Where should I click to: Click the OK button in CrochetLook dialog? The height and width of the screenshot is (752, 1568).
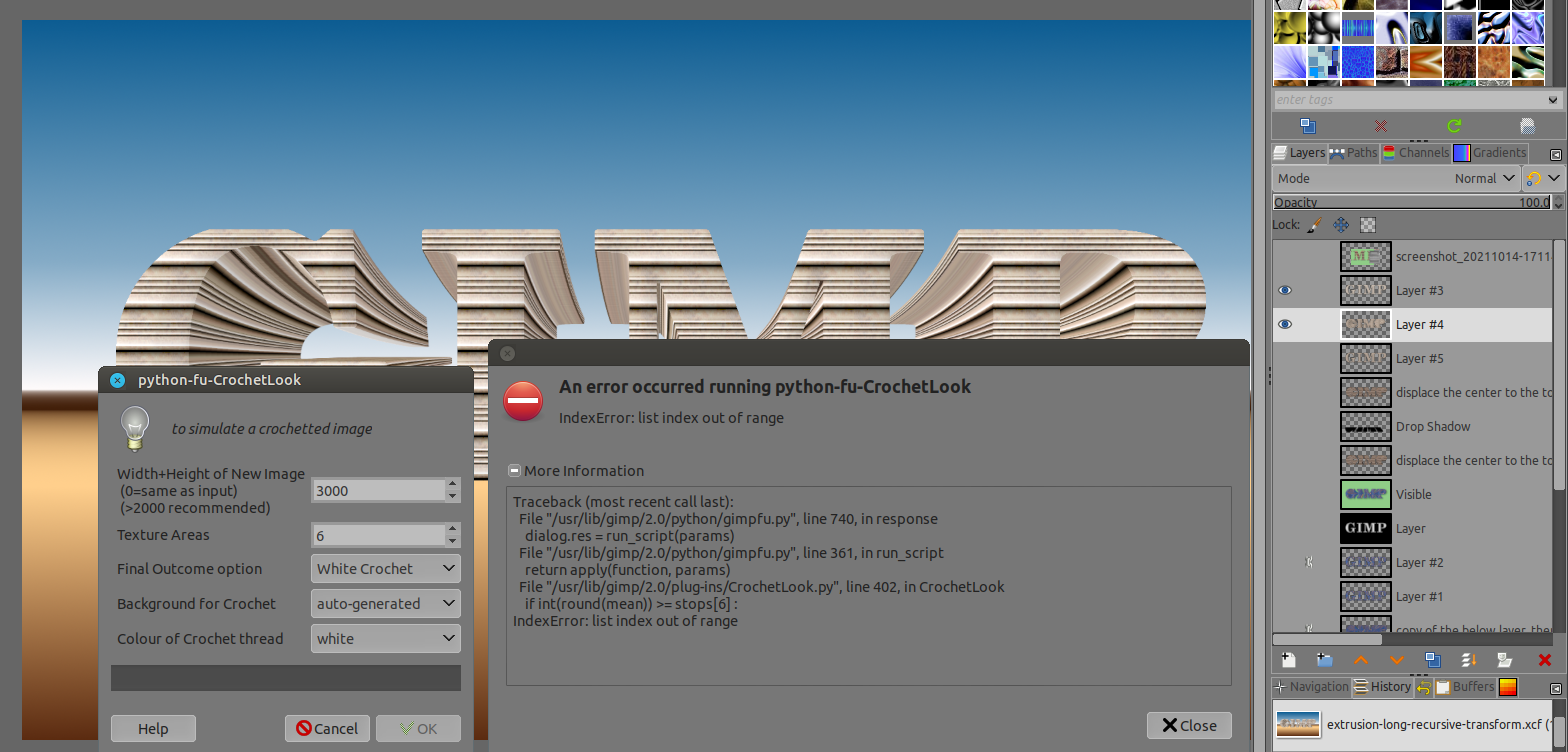(x=418, y=729)
